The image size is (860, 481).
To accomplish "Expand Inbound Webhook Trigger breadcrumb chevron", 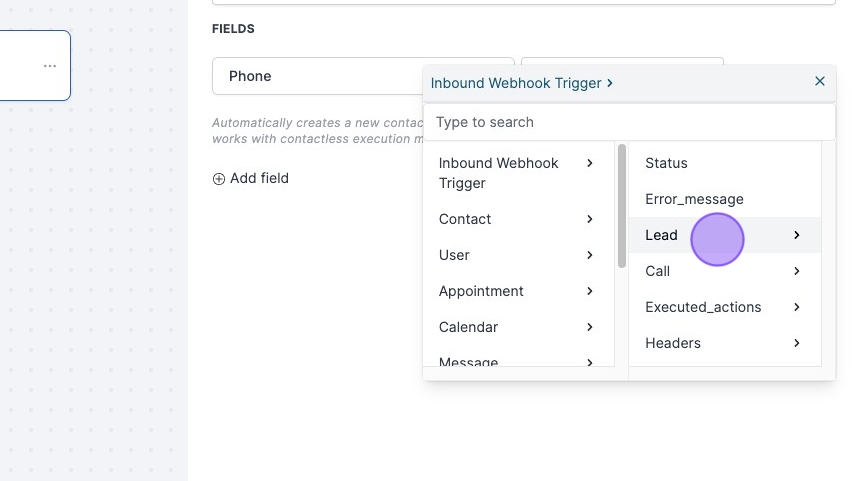I will point(610,84).
